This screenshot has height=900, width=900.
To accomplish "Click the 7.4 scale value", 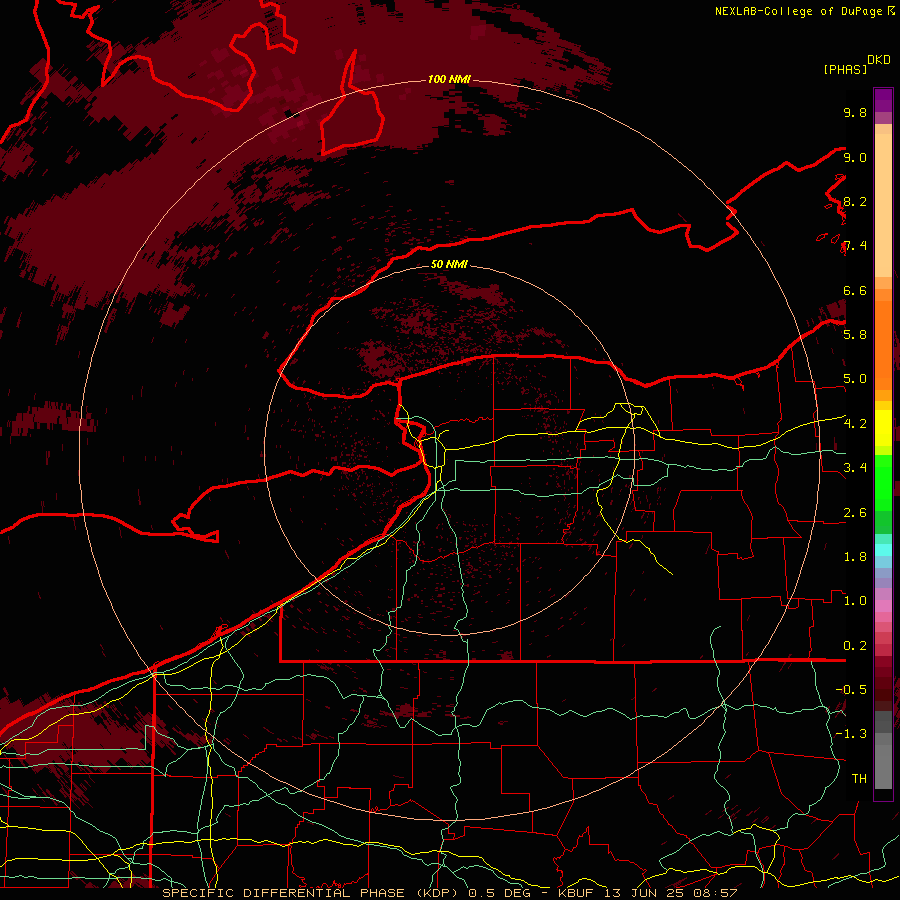I will tap(855, 246).
